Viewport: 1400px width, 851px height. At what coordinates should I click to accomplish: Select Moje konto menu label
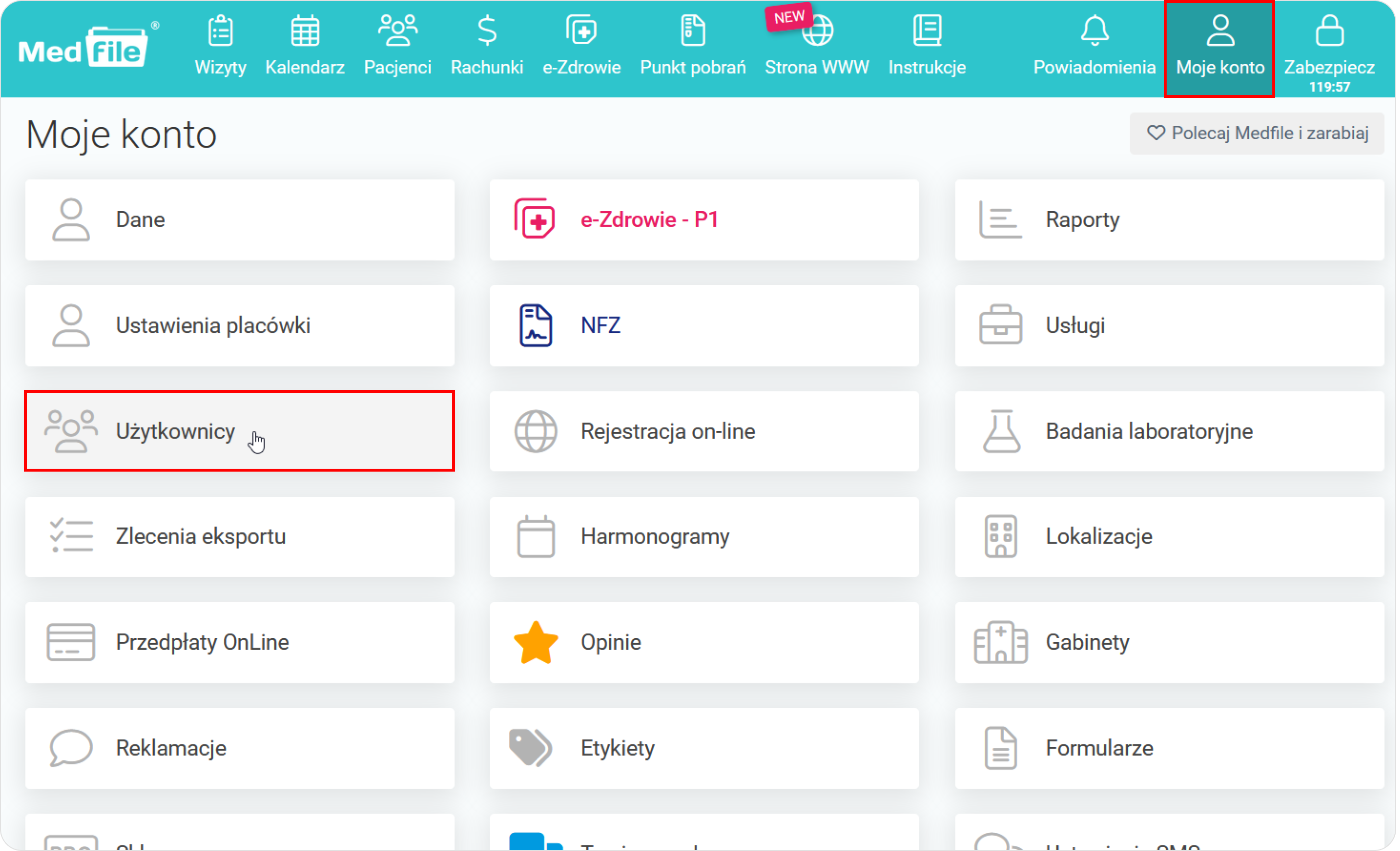click(x=1220, y=67)
